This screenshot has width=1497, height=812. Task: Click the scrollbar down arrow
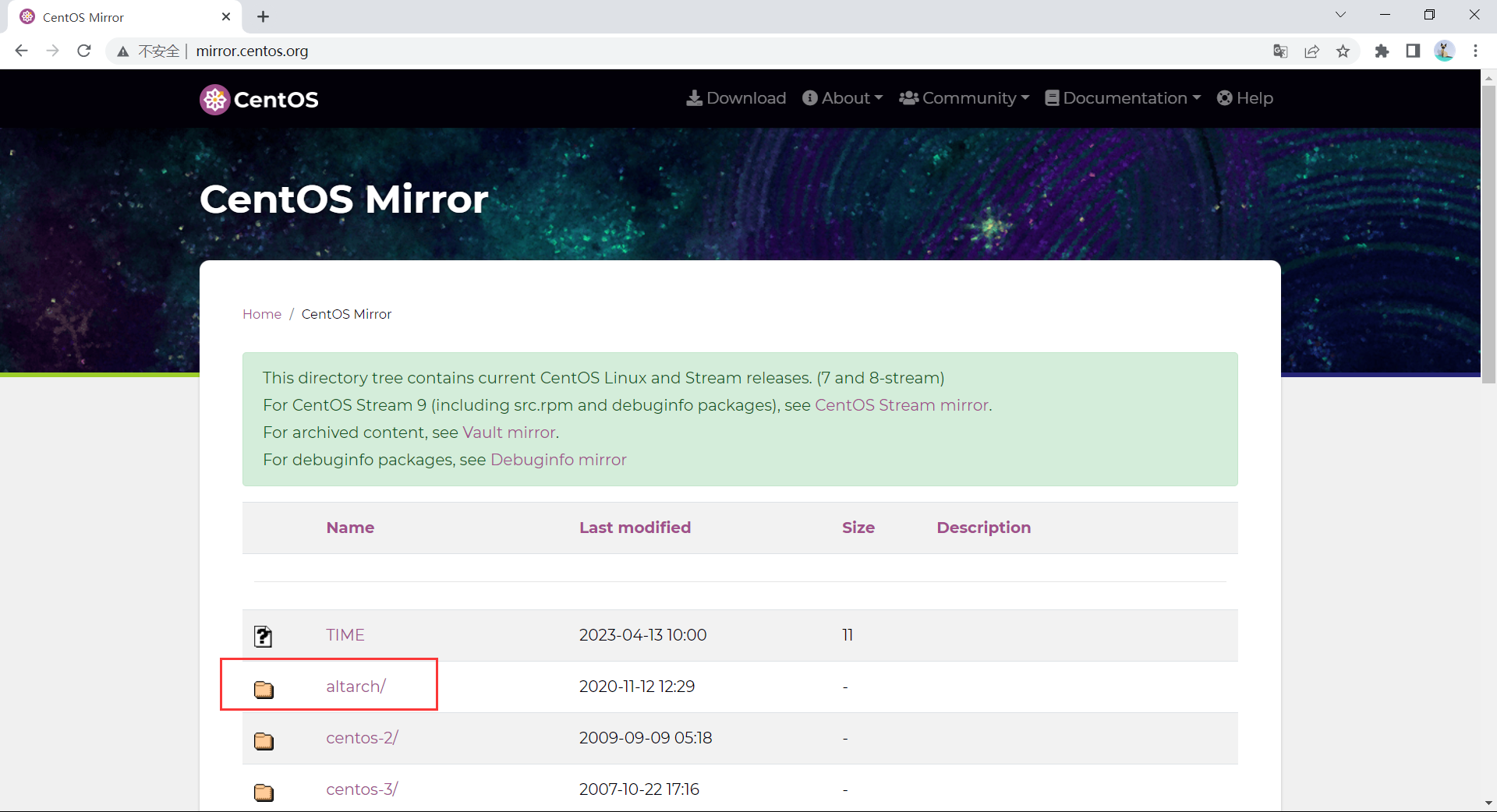pos(1488,803)
